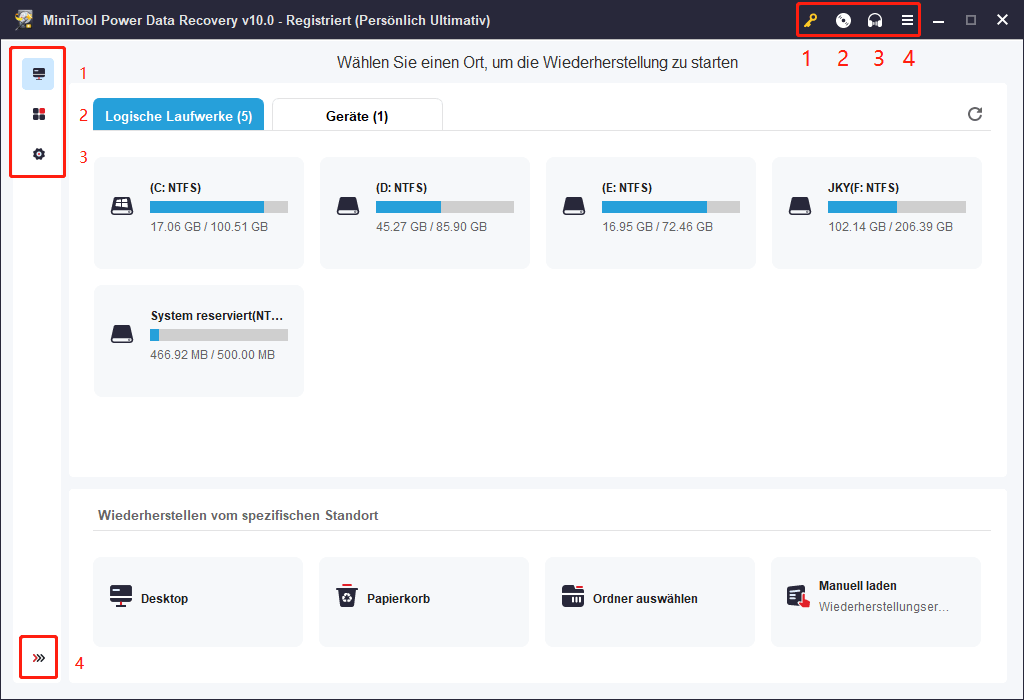The height and width of the screenshot is (700, 1024).
Task: Choose Papierkorb as recovery location
Action: [424, 602]
